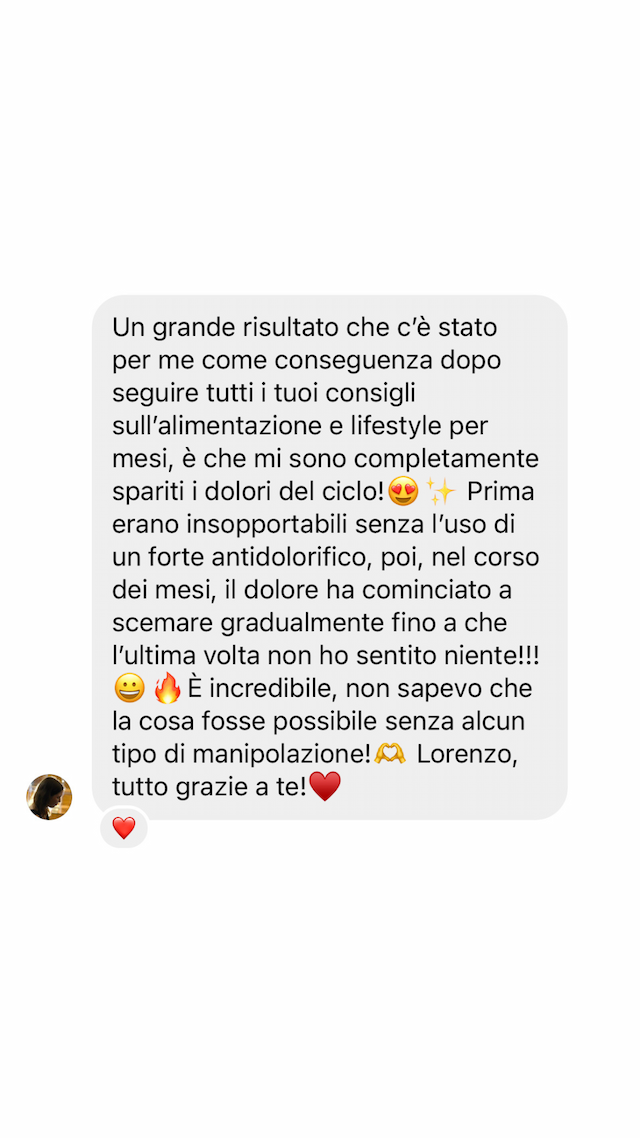
Task: Tap the red heart reaction badge below message
Action: pyautogui.click(x=124, y=828)
